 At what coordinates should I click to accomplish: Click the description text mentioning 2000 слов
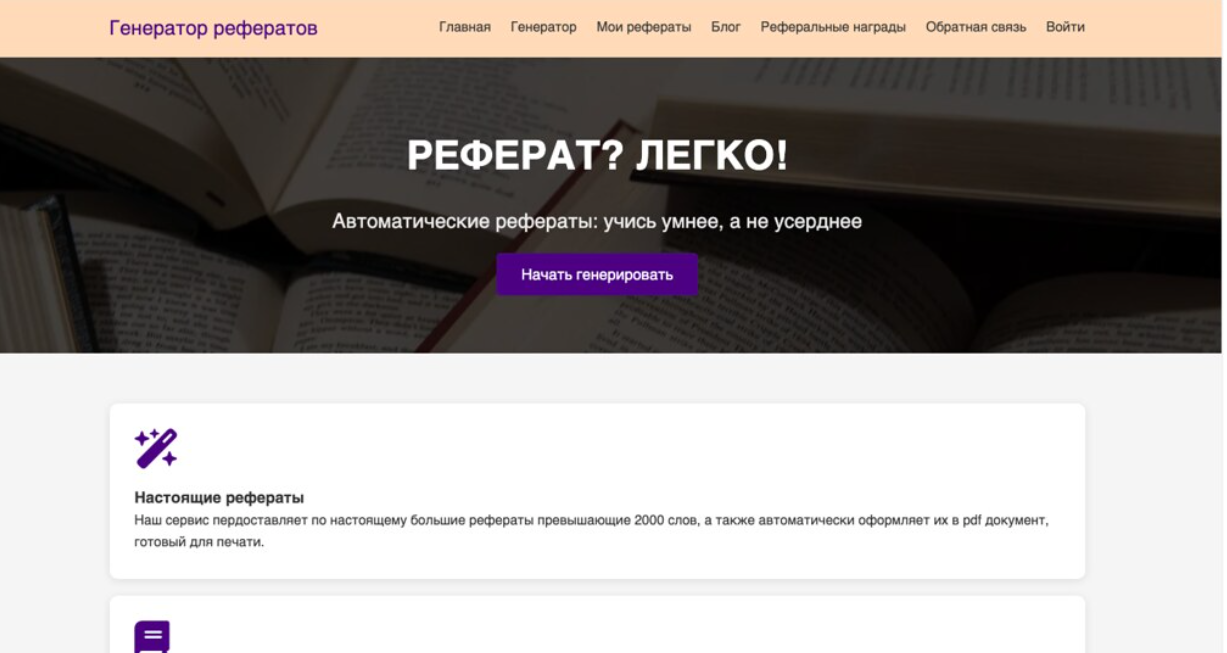pos(590,521)
